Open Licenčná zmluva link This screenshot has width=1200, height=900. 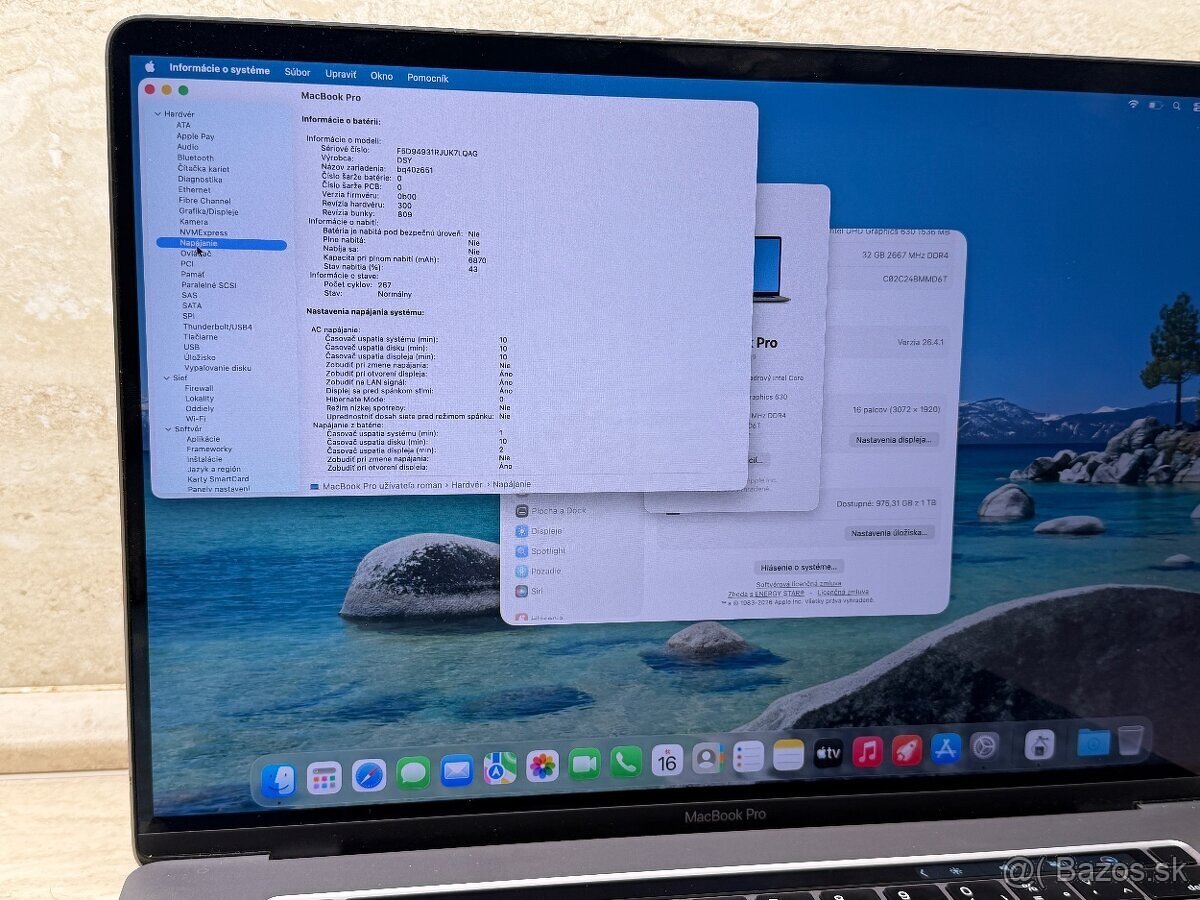tap(843, 592)
